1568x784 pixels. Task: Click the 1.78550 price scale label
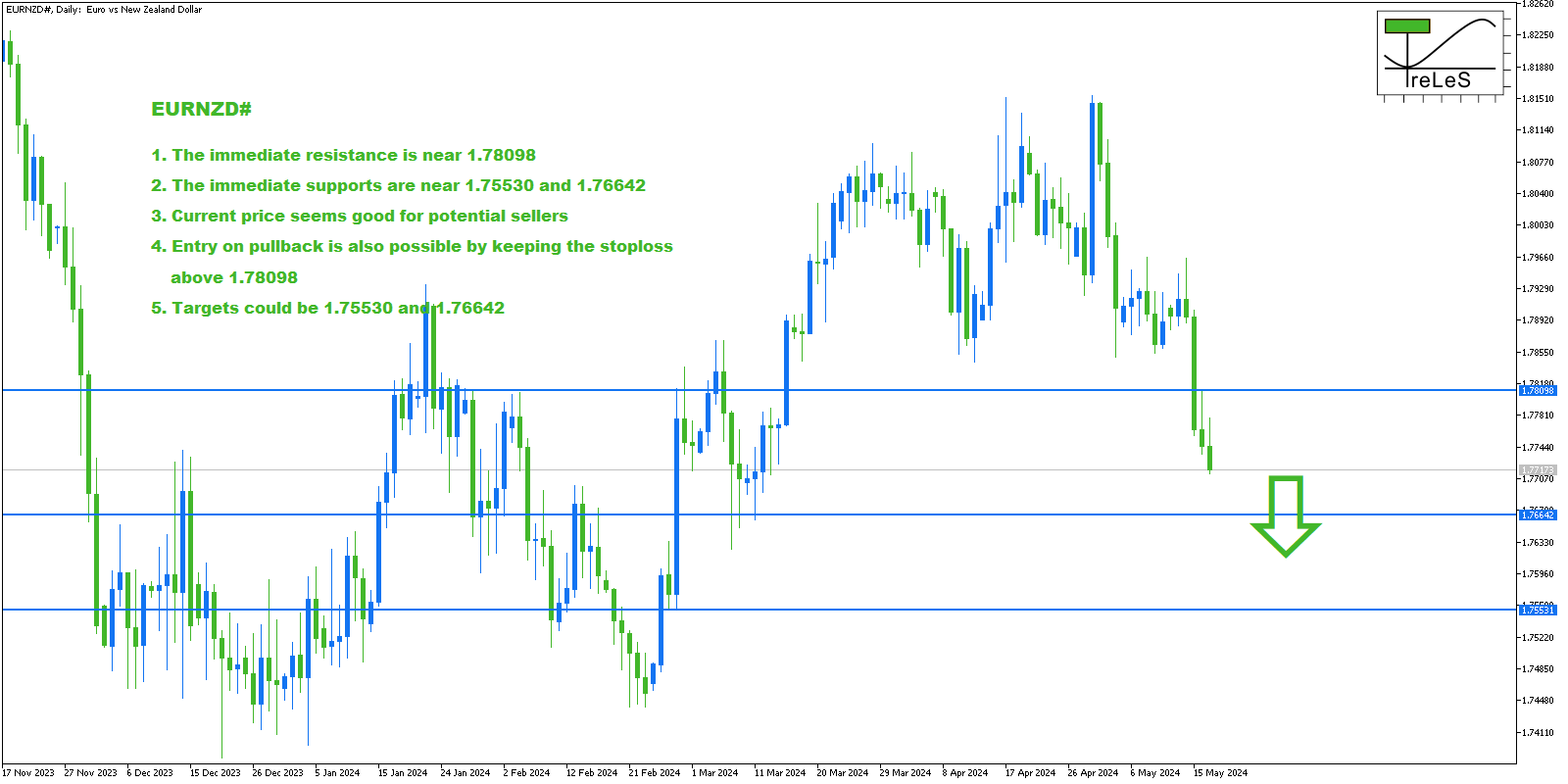pos(1538,353)
